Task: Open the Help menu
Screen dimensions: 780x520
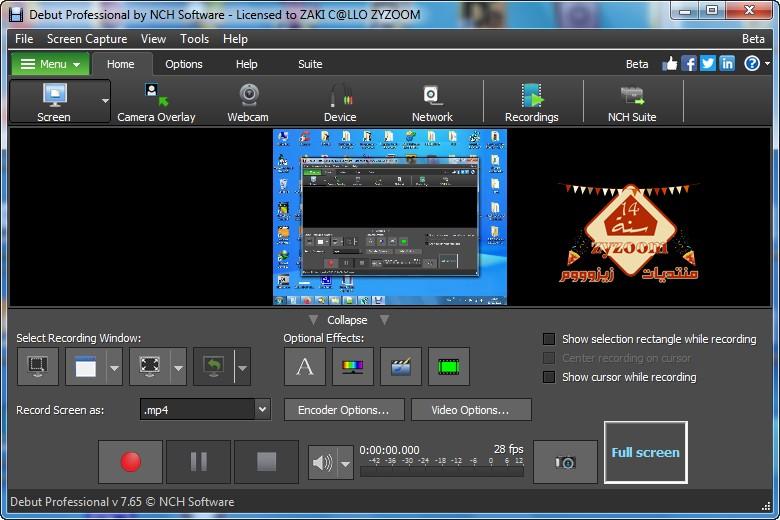Action: [235, 39]
